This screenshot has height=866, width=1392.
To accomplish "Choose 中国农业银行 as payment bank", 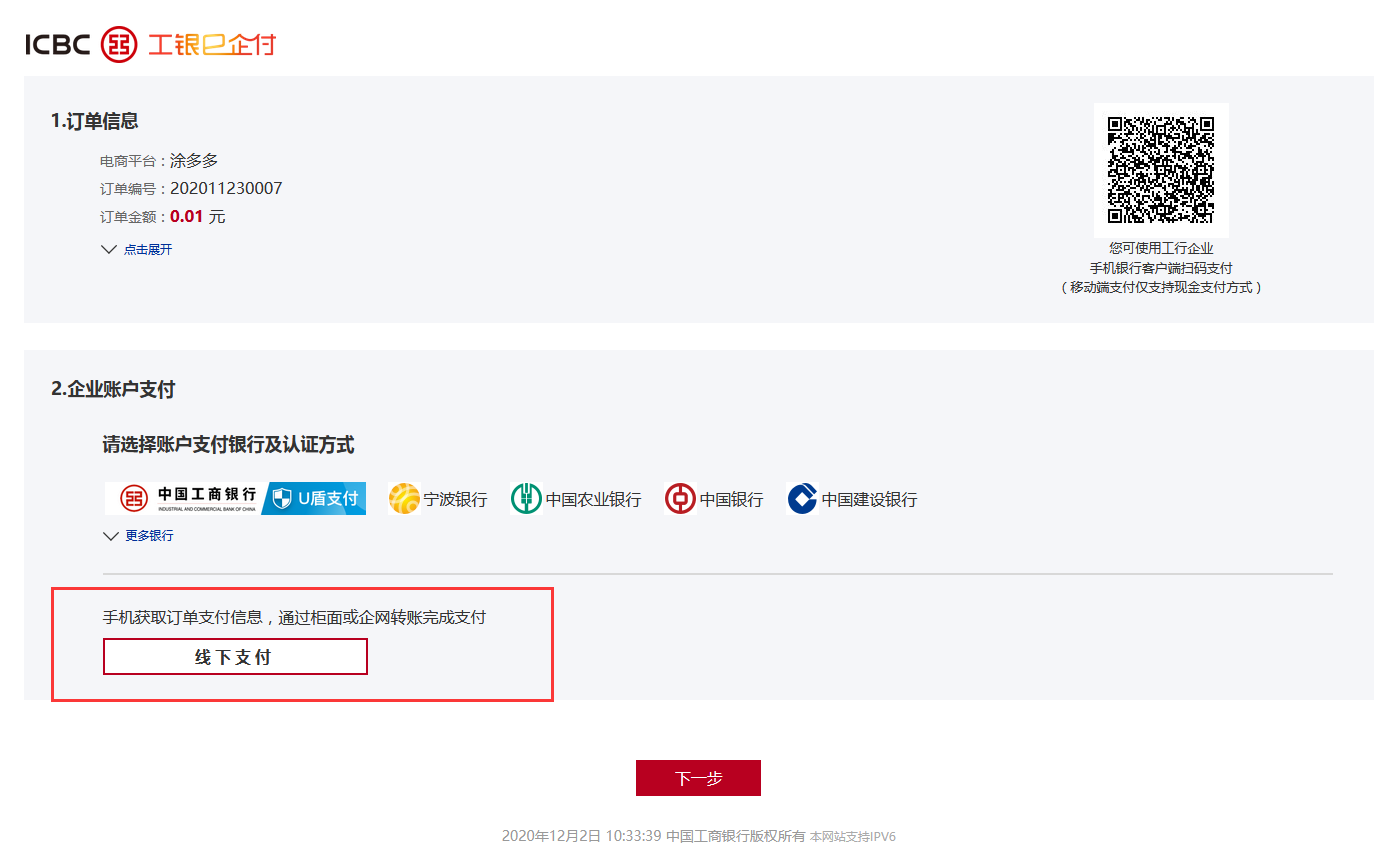I will coord(576,498).
